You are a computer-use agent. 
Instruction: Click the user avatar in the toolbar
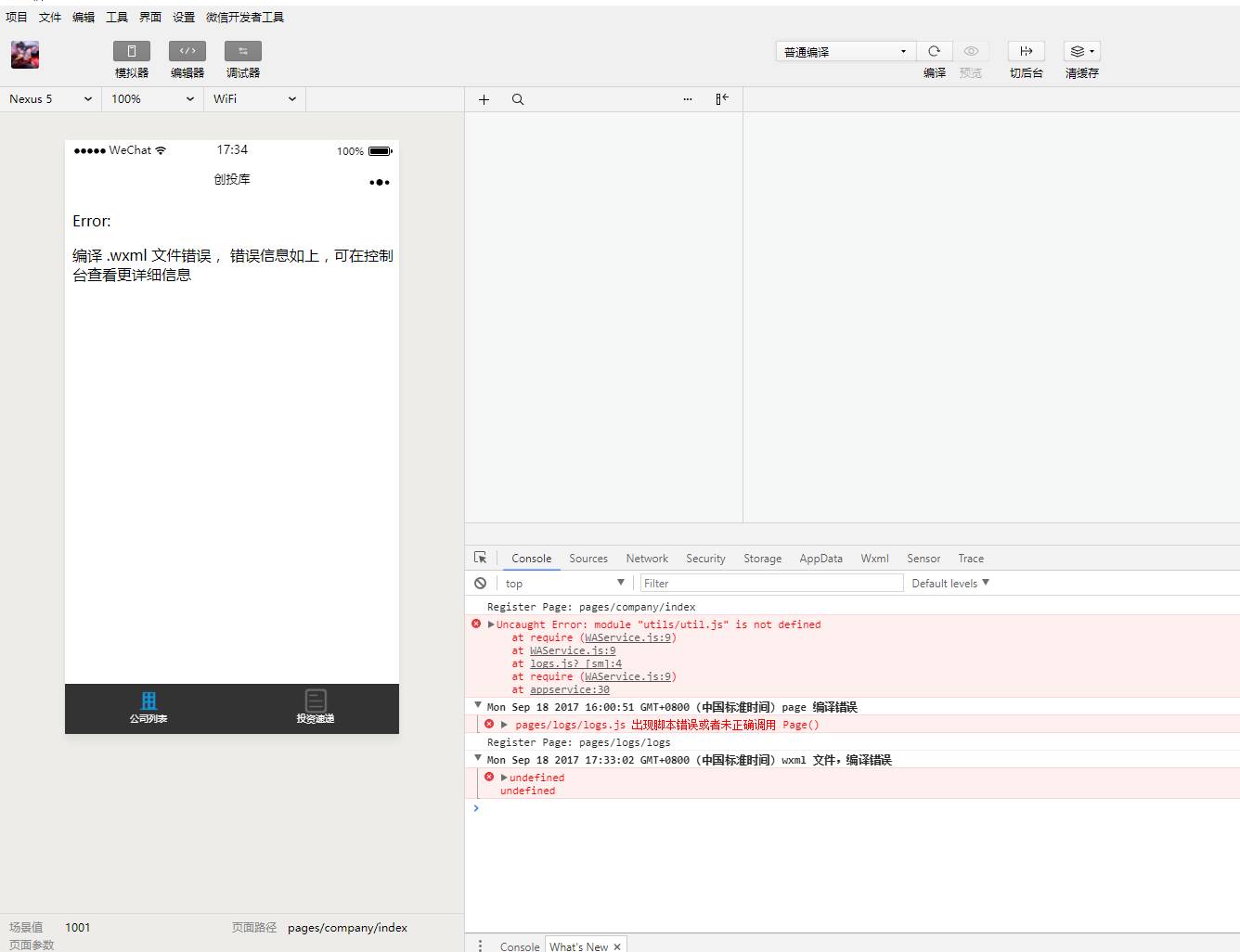click(x=25, y=55)
